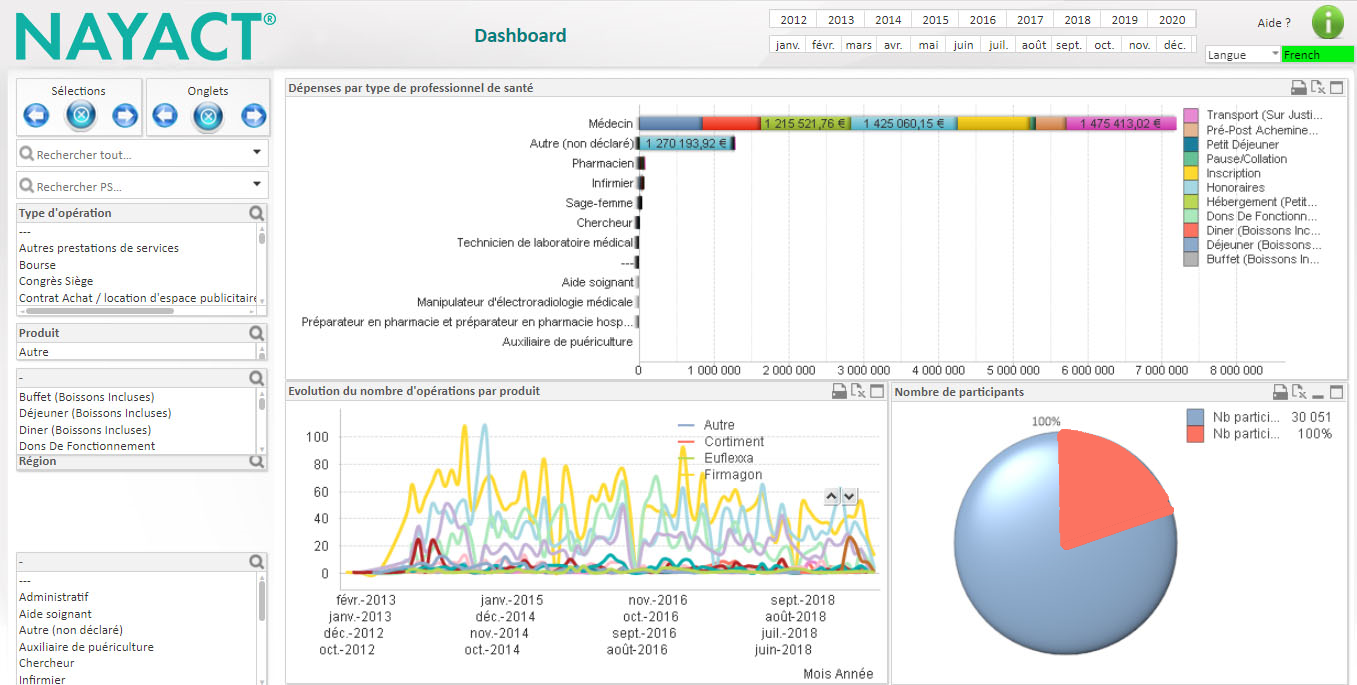The width and height of the screenshot is (1357, 685).
Task: Click the Aide ? help label
Action: point(1274,22)
